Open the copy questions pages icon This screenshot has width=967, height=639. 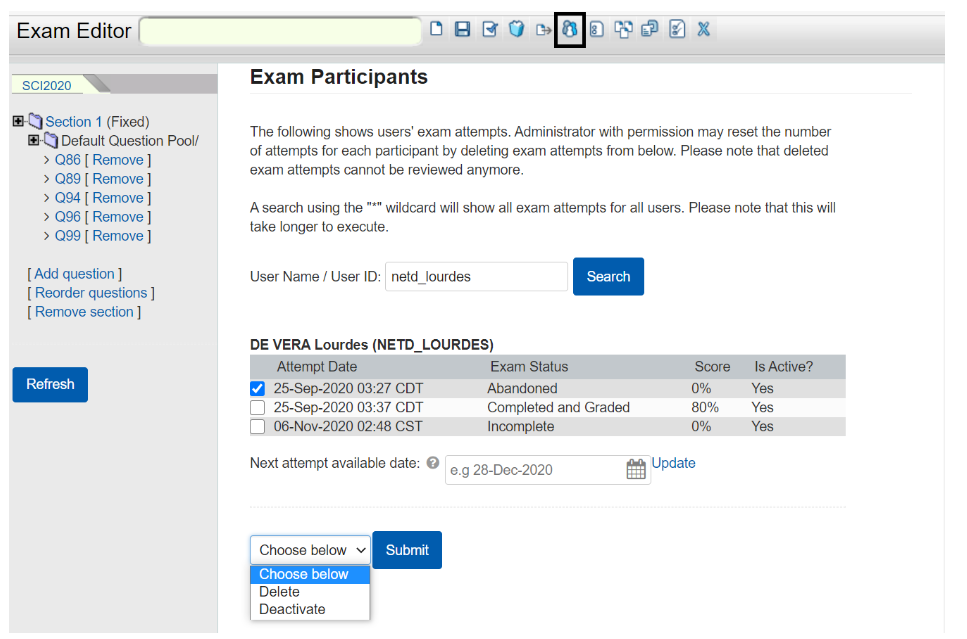(x=622, y=29)
